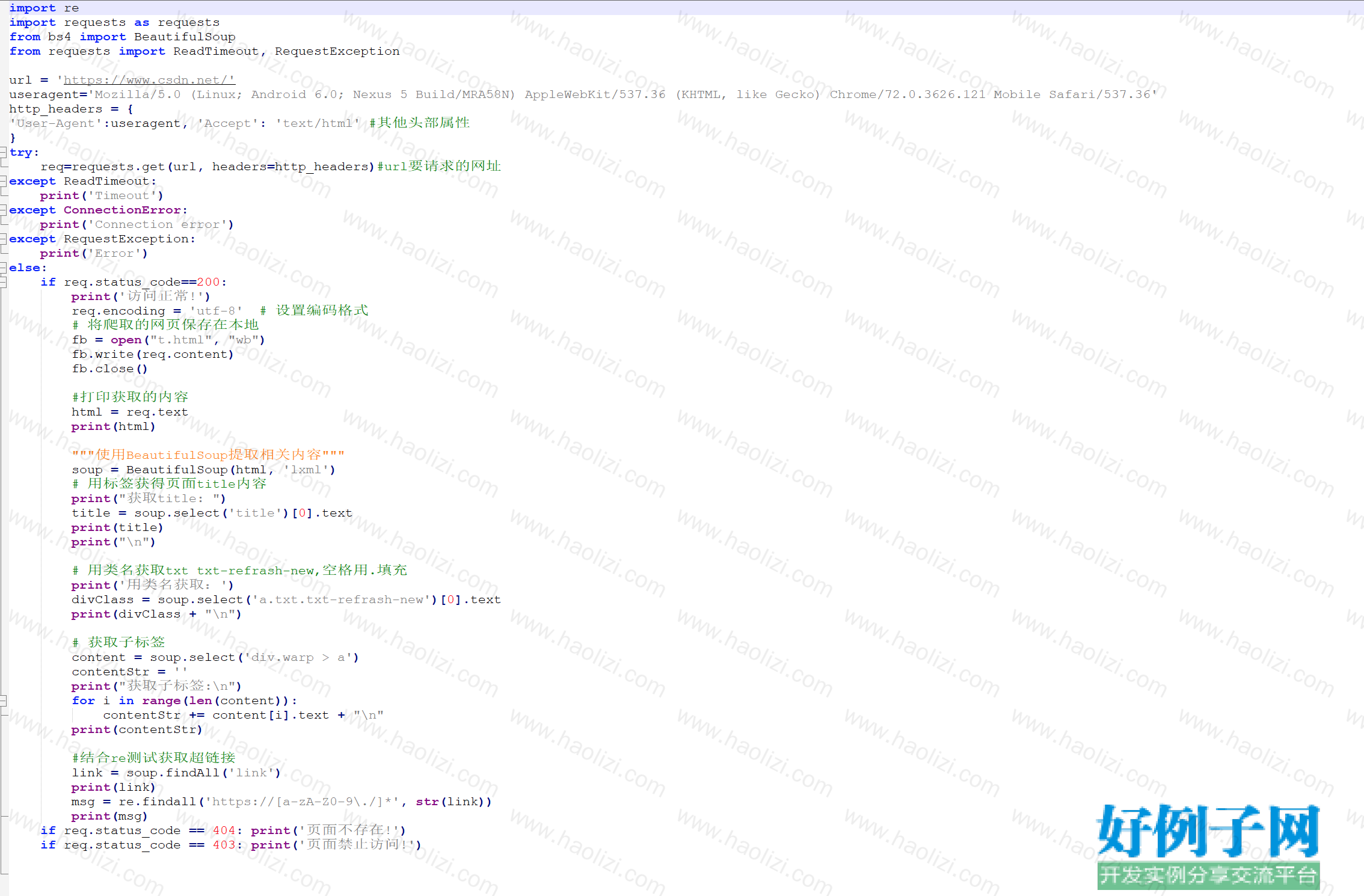
Task: Click 'import requests as requests' line
Action: tap(114, 22)
